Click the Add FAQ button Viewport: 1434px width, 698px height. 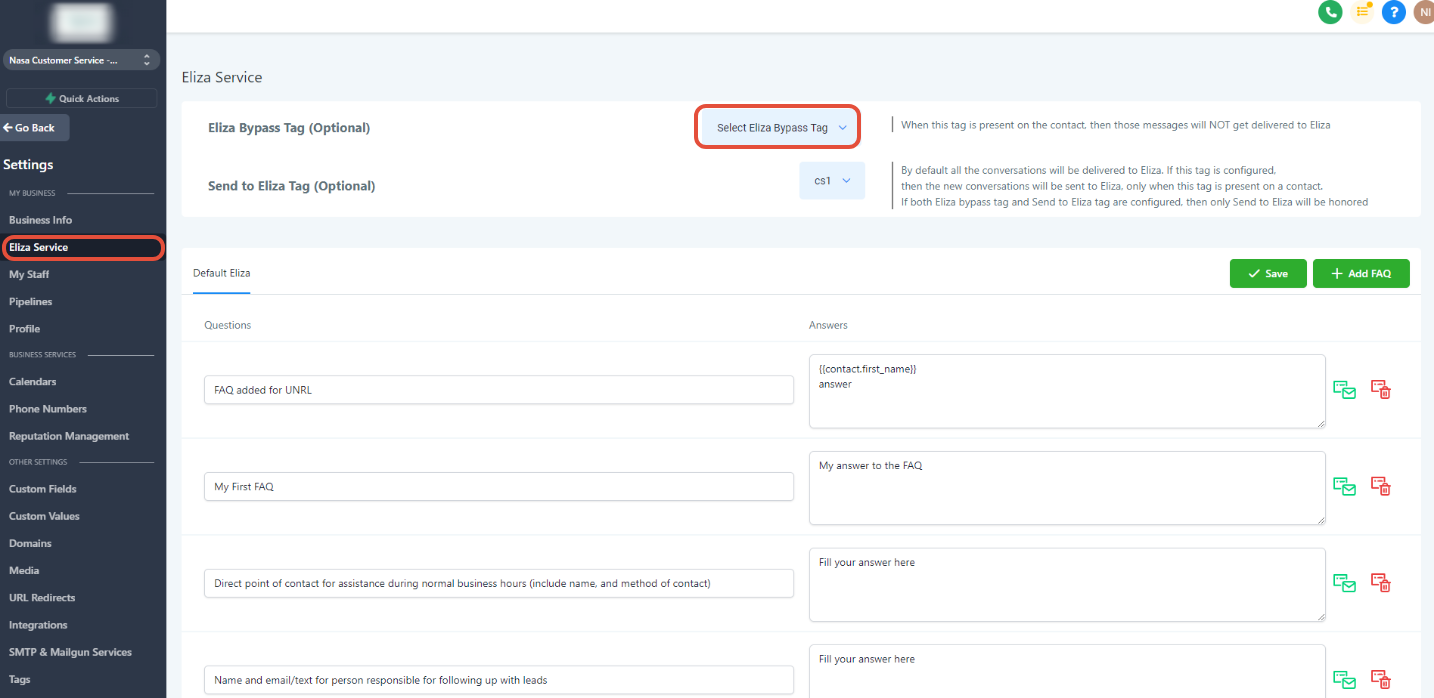tap(1361, 273)
